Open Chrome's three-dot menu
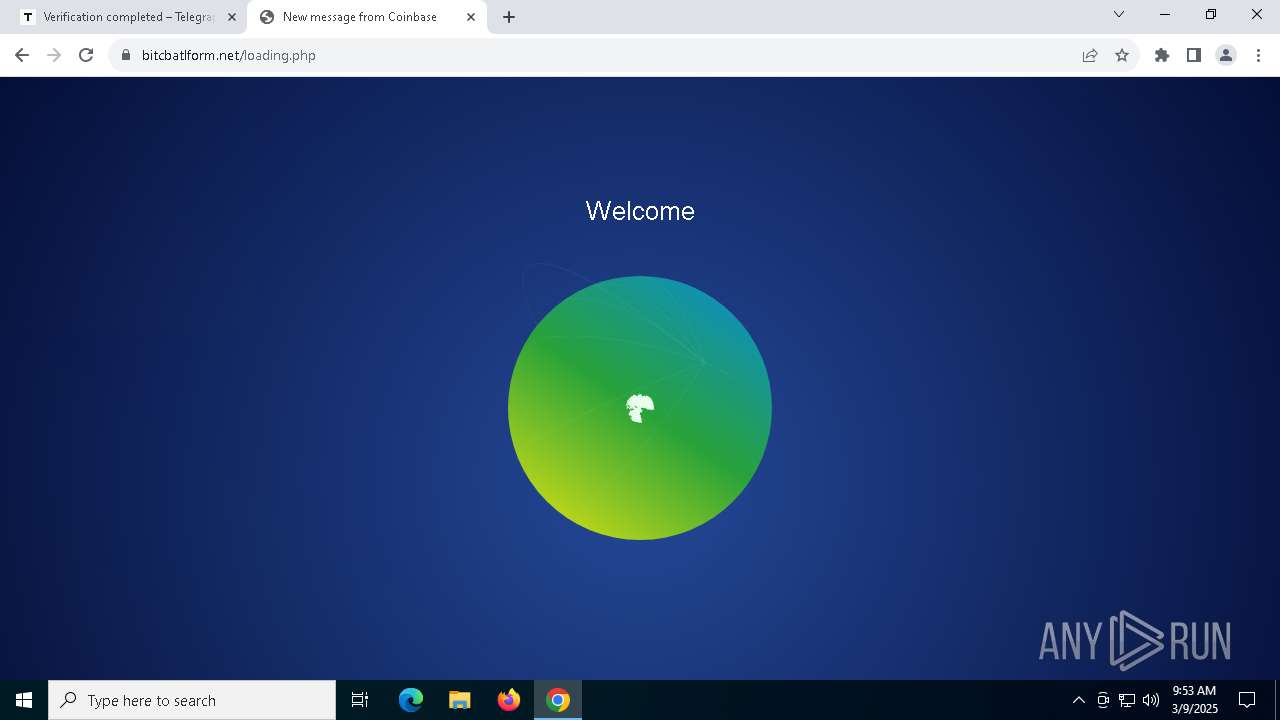This screenshot has height=720, width=1280. [x=1258, y=55]
